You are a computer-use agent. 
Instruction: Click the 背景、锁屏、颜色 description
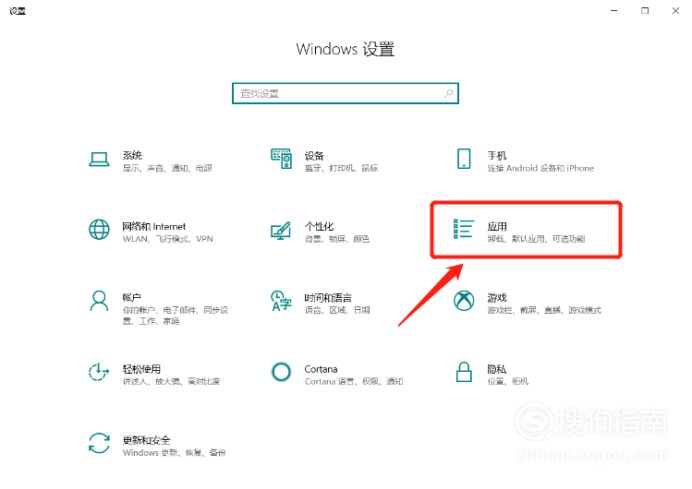coord(337,239)
